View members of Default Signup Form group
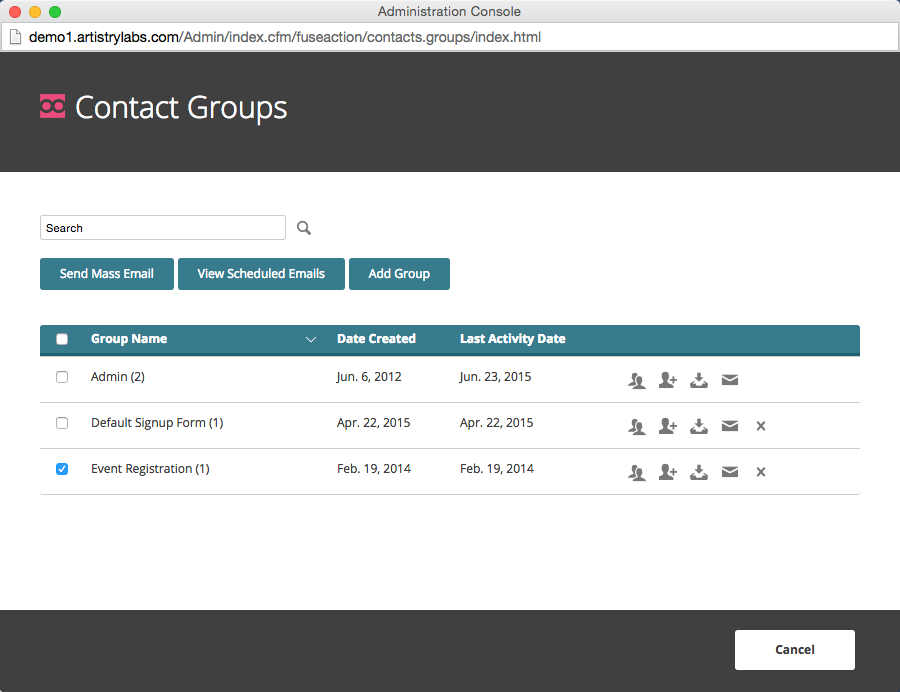 637,426
